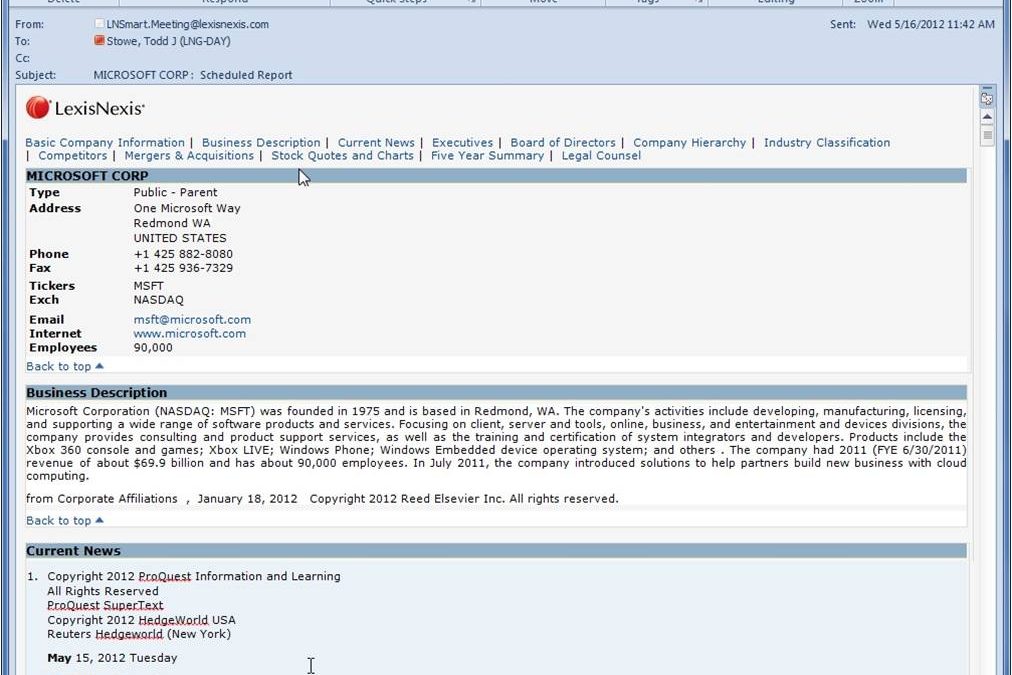The image size is (1012, 675).
Task: Click the Address field label
Action: (x=55, y=208)
